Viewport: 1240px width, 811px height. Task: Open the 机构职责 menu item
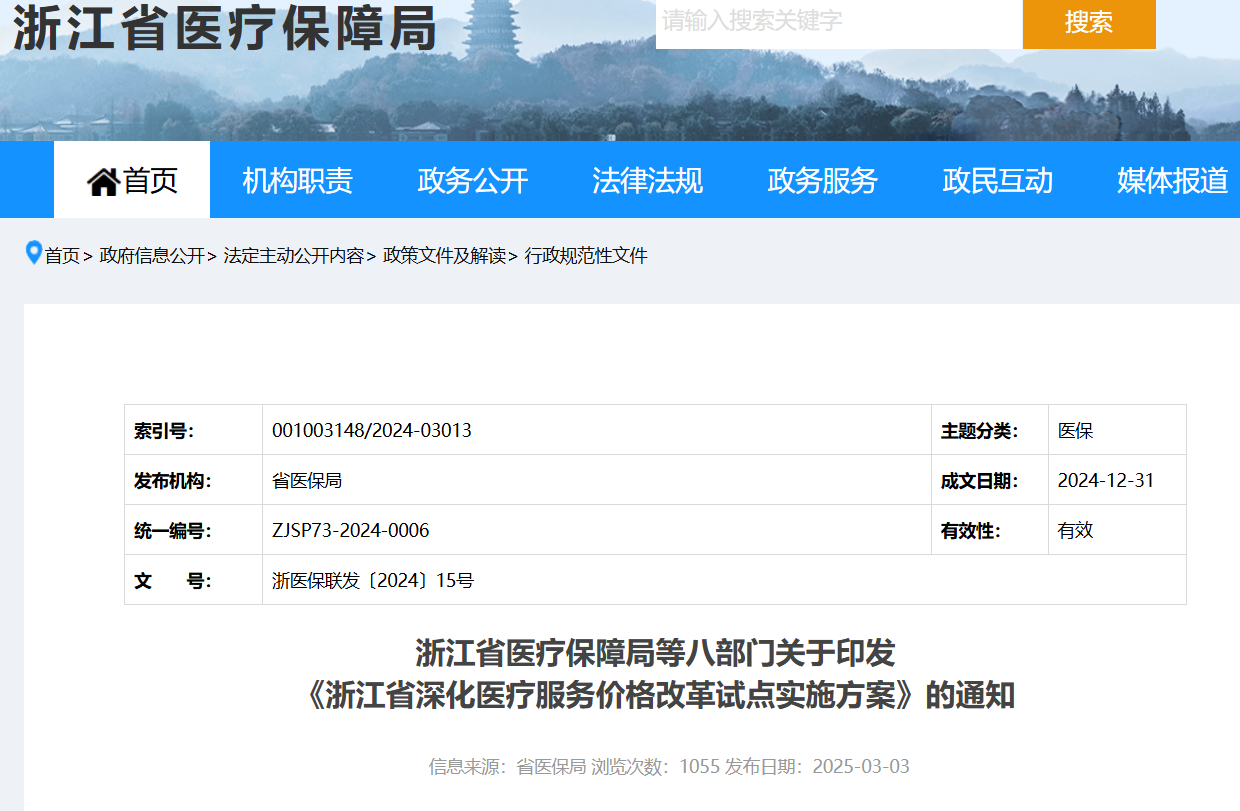[x=297, y=181]
